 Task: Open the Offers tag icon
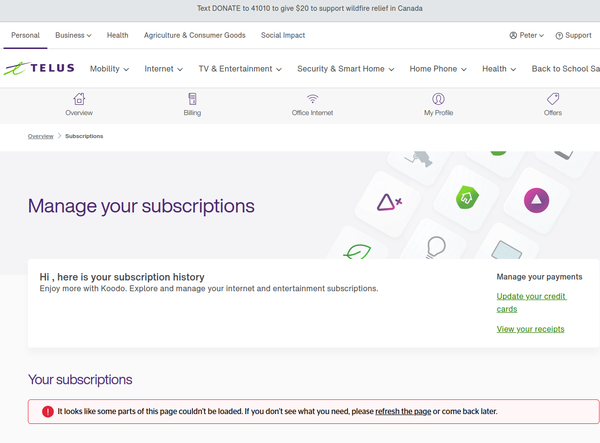(552, 99)
